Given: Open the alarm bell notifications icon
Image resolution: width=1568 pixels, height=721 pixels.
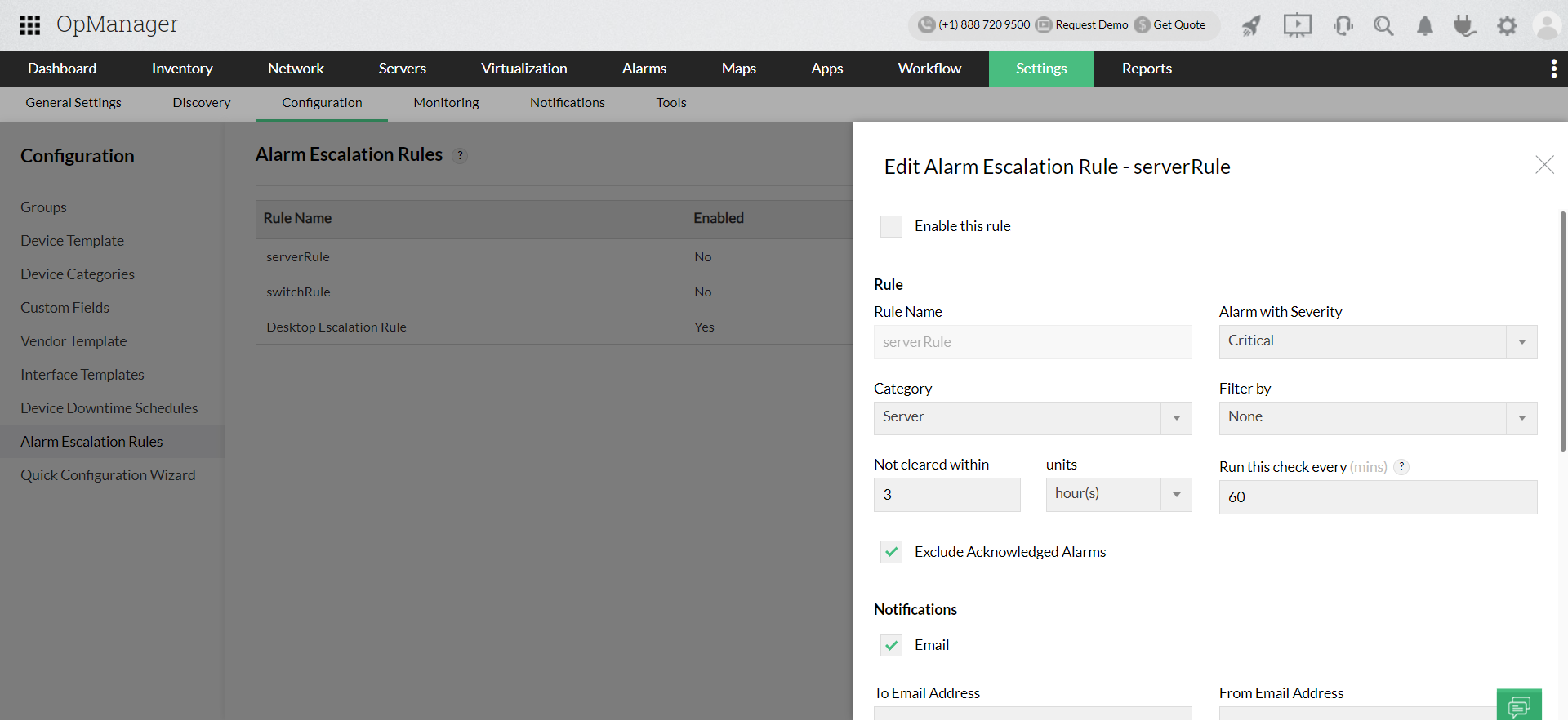Looking at the screenshot, I should (1425, 26).
